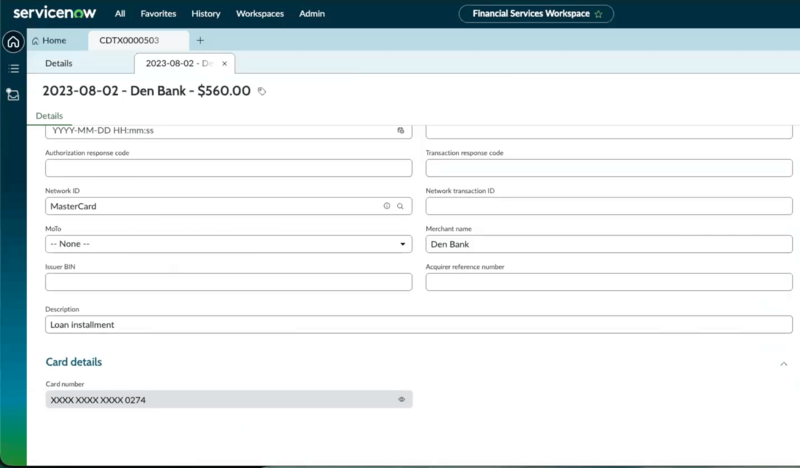Screen dimensions: 800x468
Task: Open the Workspaces menu
Action: coord(260,14)
